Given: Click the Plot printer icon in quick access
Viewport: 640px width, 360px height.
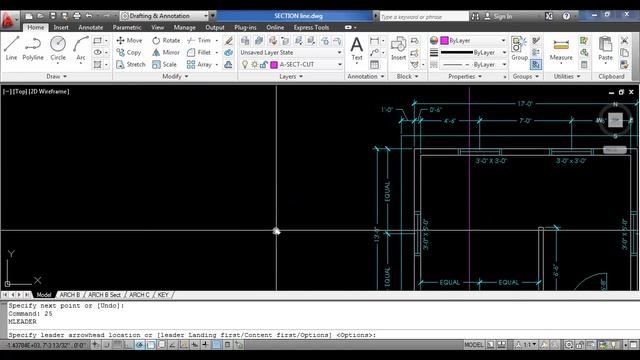Looking at the screenshot, I should point(77,16).
